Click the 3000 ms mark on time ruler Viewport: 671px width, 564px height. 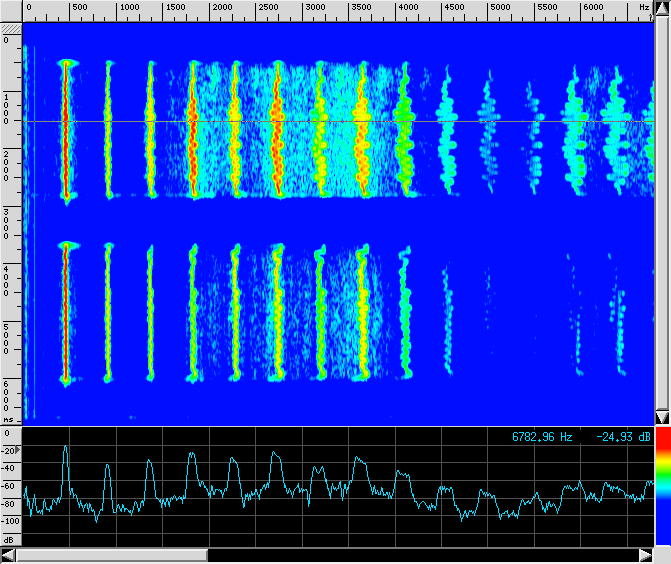(8, 221)
